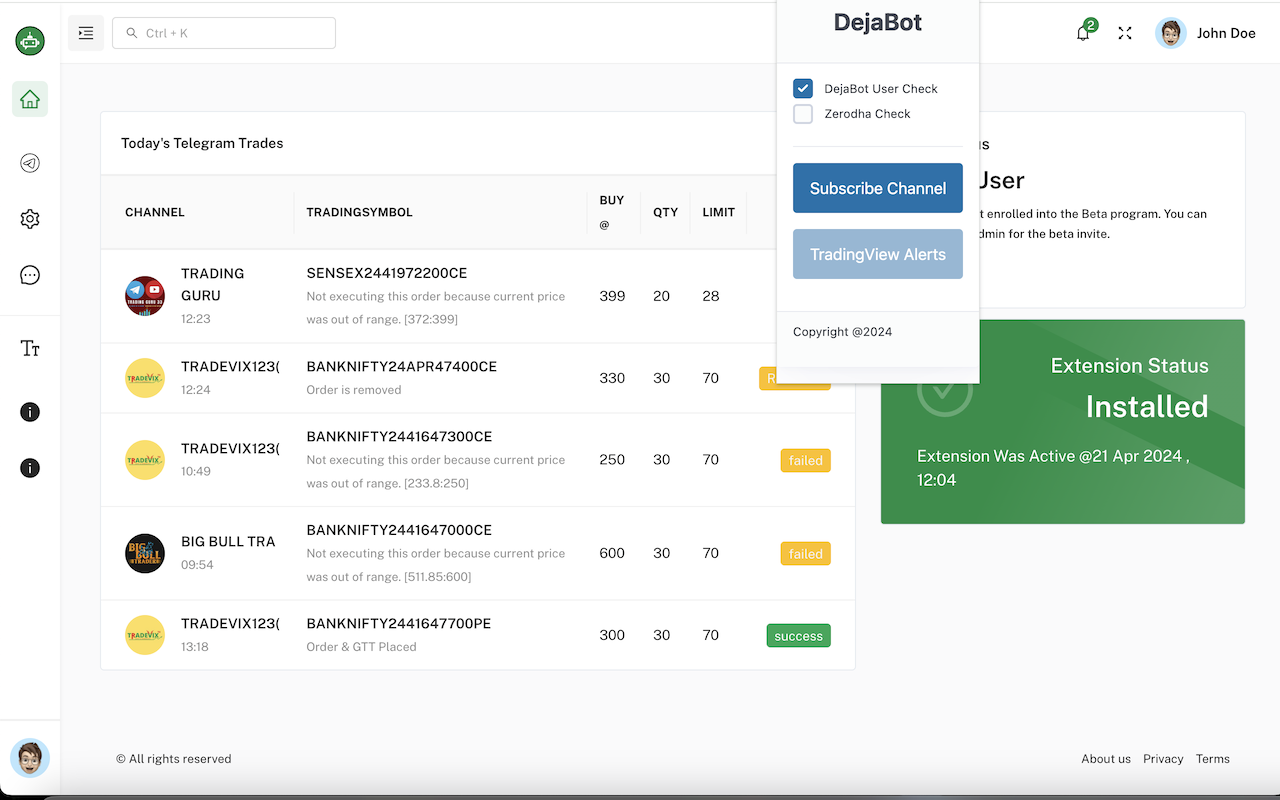The width and height of the screenshot is (1280, 800).
Task: Open John Doe's profile avatar menu
Action: (x=1170, y=32)
